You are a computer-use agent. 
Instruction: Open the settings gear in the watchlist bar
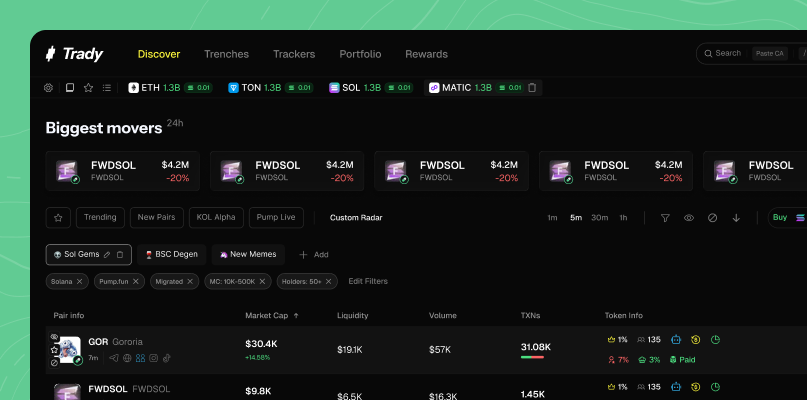tap(48, 88)
